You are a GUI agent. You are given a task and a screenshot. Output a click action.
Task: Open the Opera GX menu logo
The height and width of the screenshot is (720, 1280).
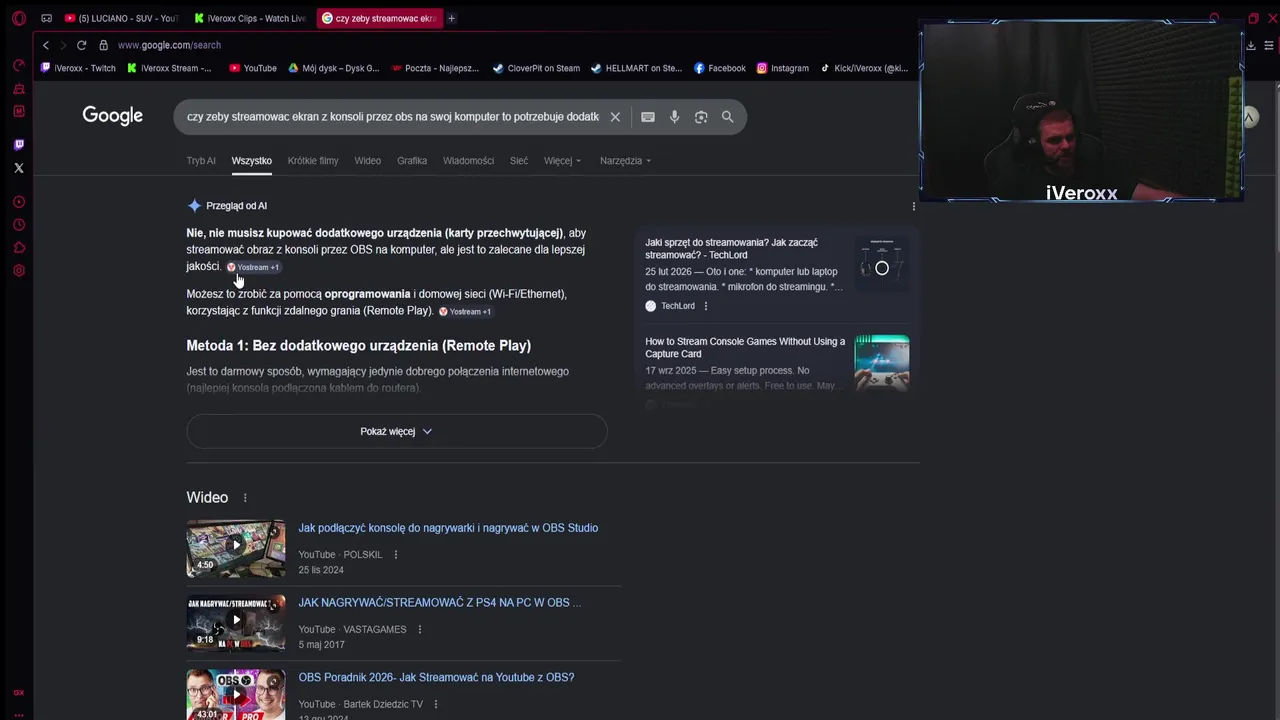click(x=18, y=18)
